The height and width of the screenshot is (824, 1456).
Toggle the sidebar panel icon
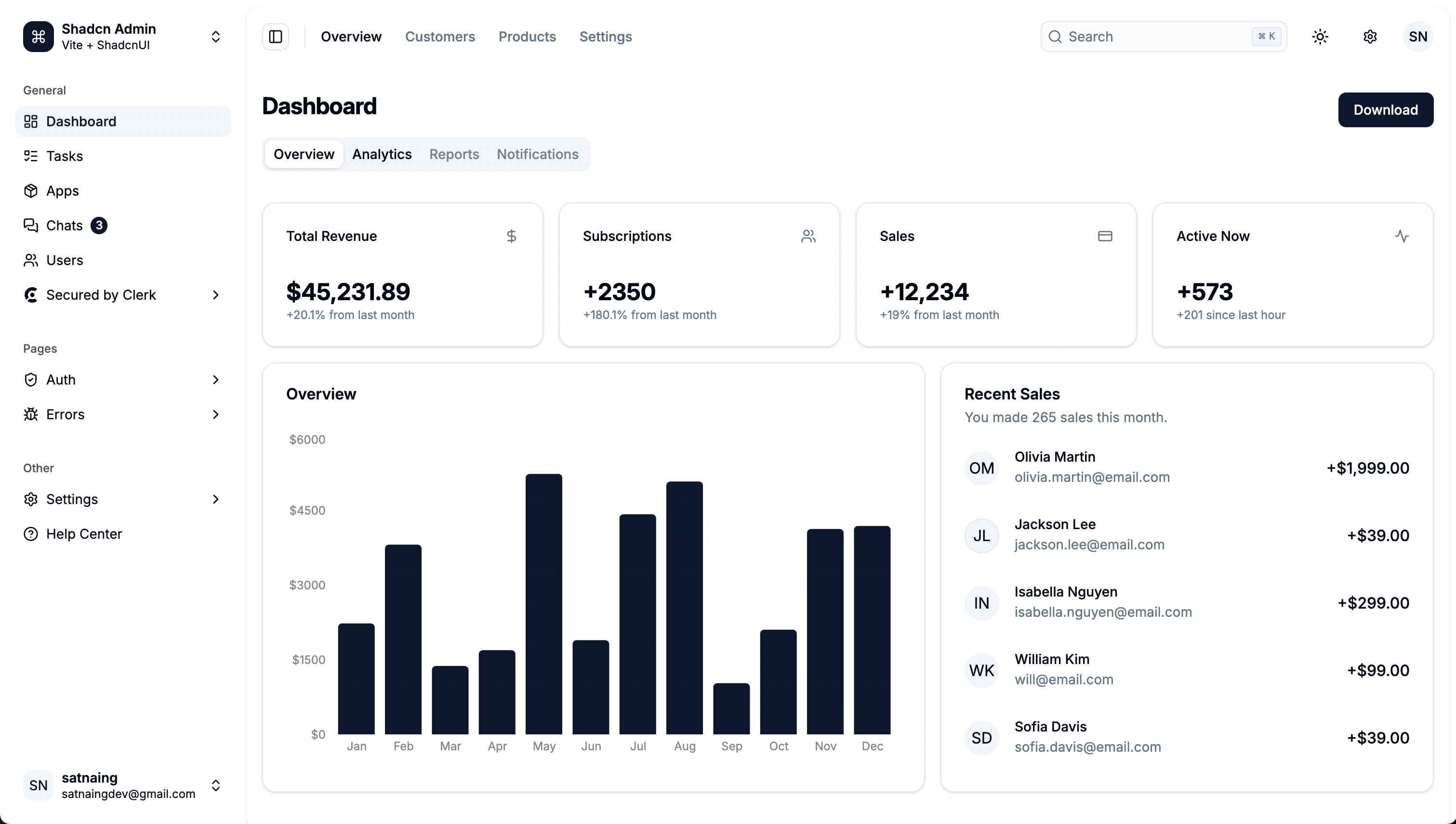[276, 37]
